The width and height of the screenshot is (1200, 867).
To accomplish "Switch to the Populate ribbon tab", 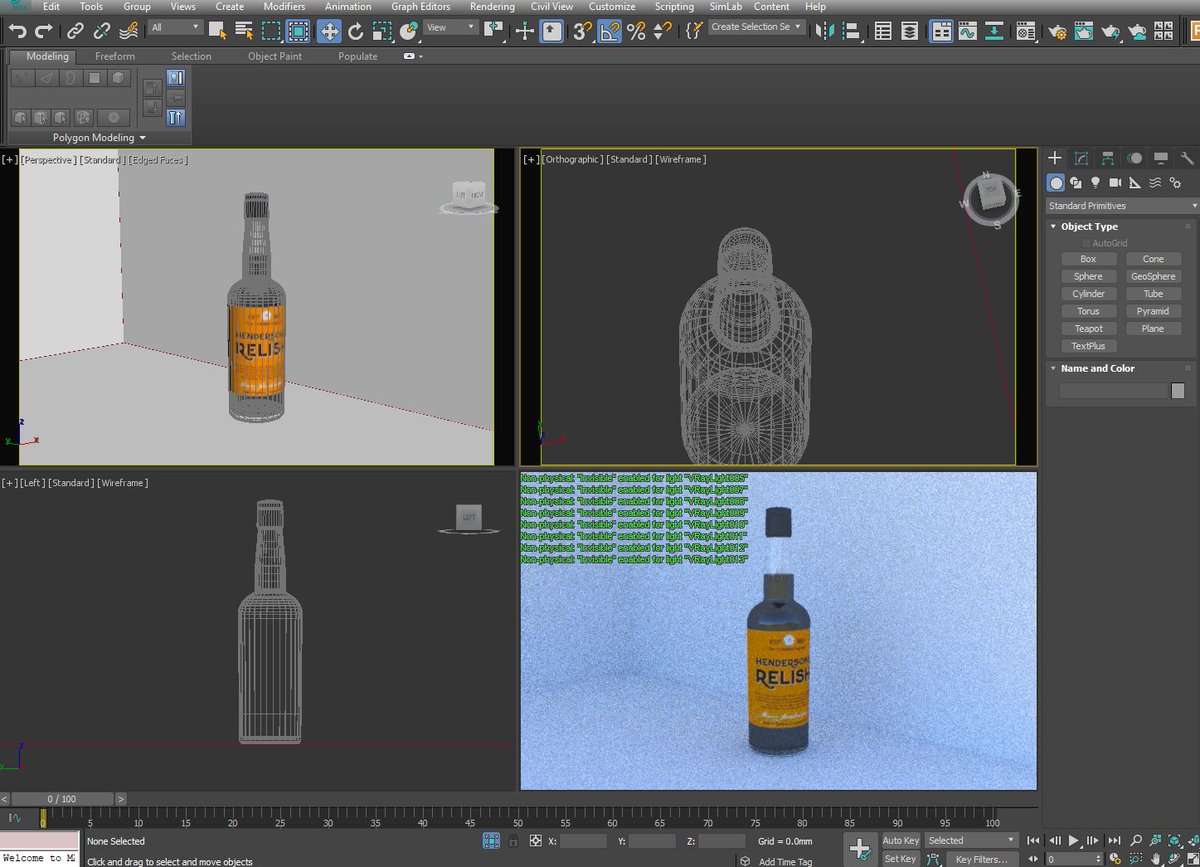I will click(358, 56).
